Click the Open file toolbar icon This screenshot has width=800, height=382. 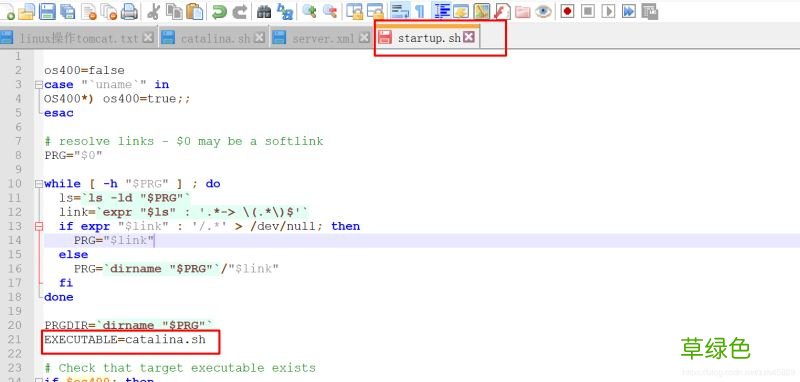(x=26, y=11)
